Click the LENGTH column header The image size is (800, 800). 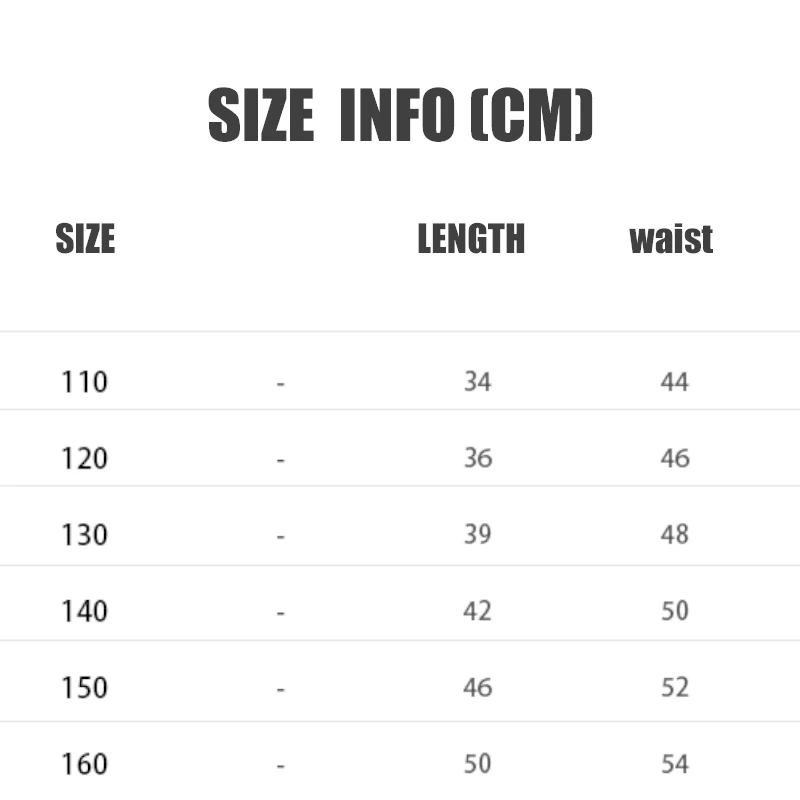pos(471,239)
